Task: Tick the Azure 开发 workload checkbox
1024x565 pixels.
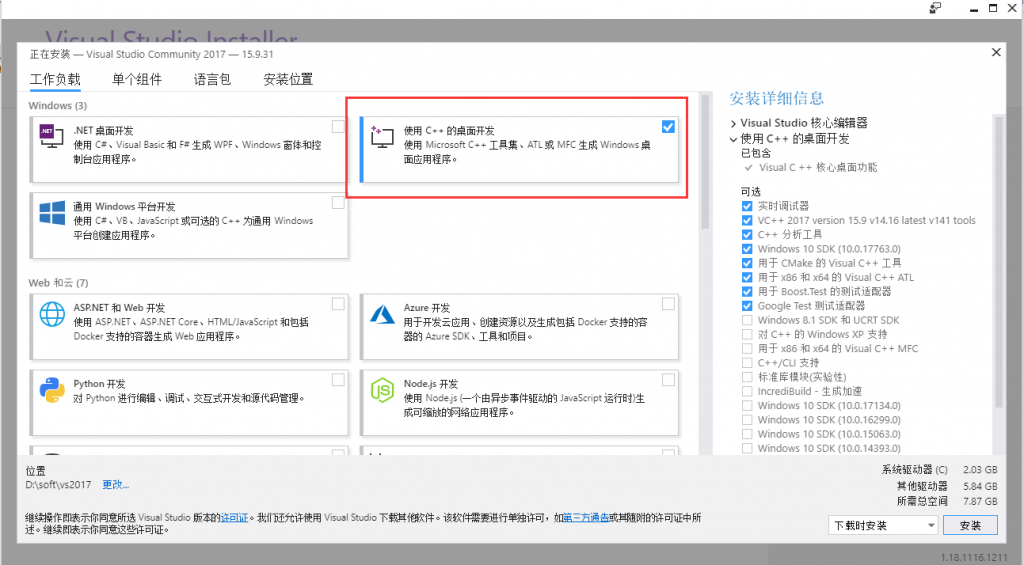Action: click(x=668, y=304)
